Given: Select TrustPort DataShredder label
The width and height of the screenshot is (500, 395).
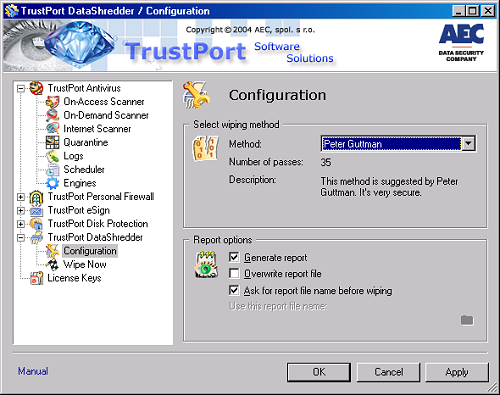Looking at the screenshot, I should [x=95, y=237].
